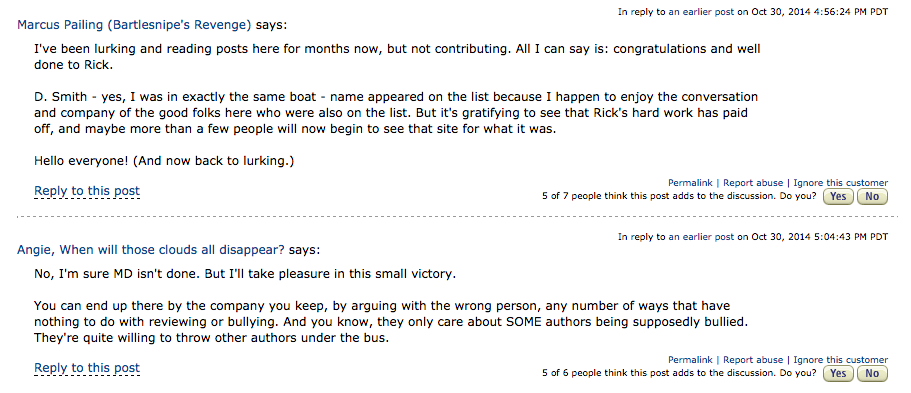The width and height of the screenshot is (911, 393).
Task: Vote No on Marcus's post
Action: (x=872, y=196)
